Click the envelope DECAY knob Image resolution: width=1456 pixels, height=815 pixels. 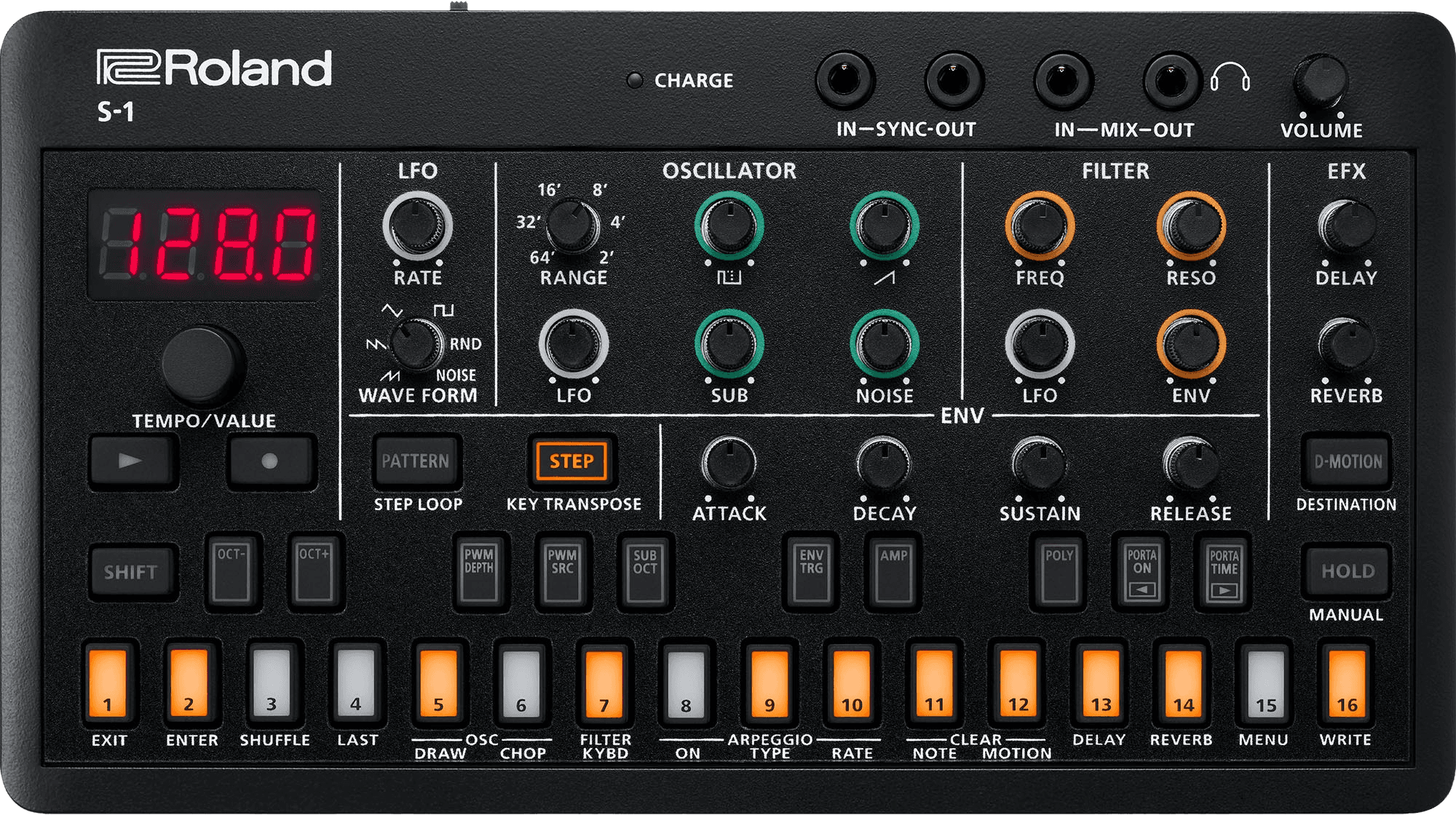coord(884,464)
